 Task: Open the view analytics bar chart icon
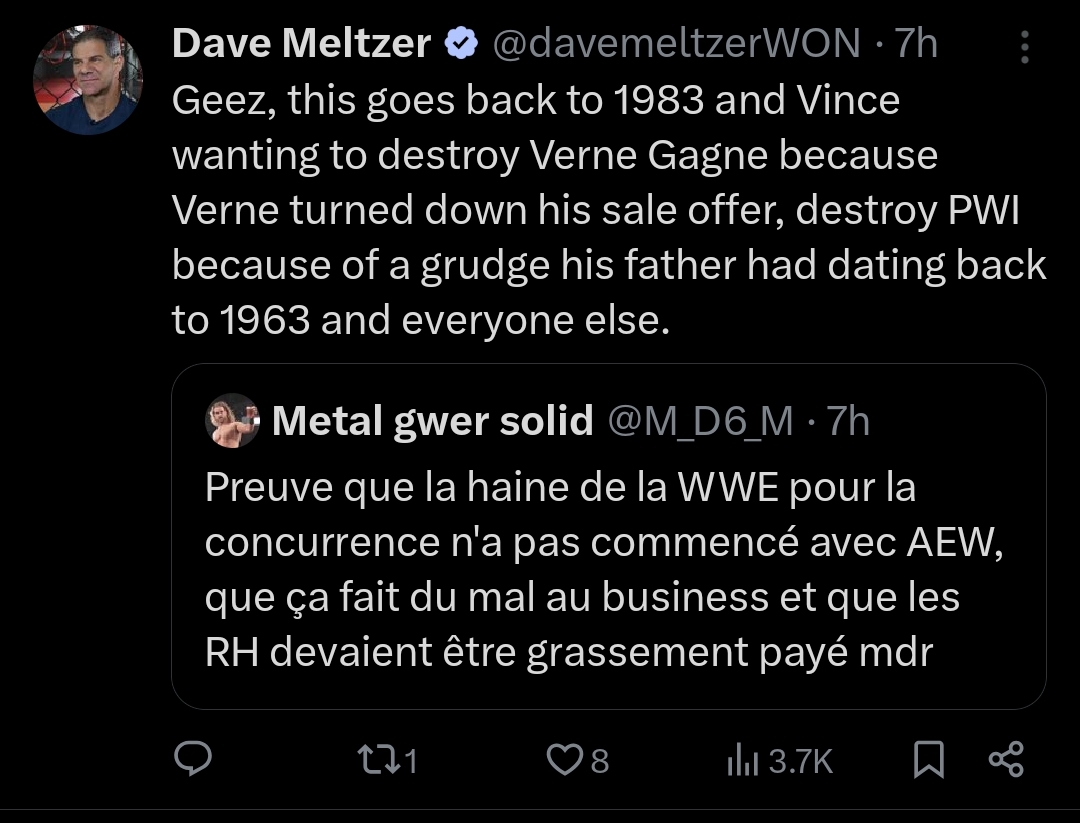742,761
